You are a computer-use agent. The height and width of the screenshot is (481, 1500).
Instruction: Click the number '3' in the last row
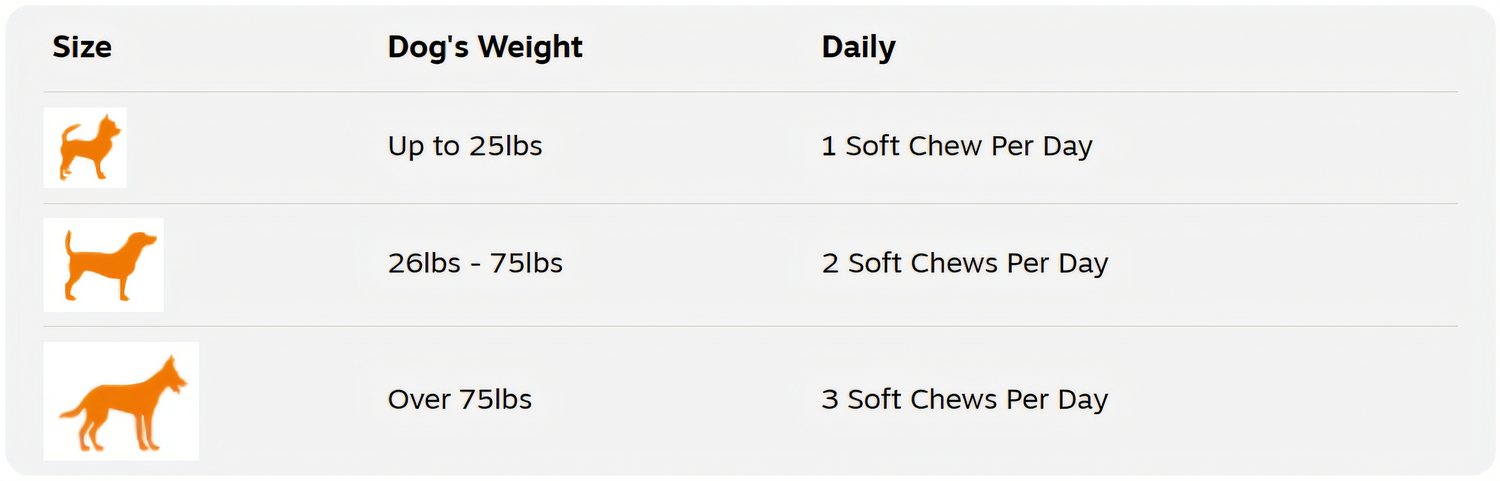pos(830,400)
